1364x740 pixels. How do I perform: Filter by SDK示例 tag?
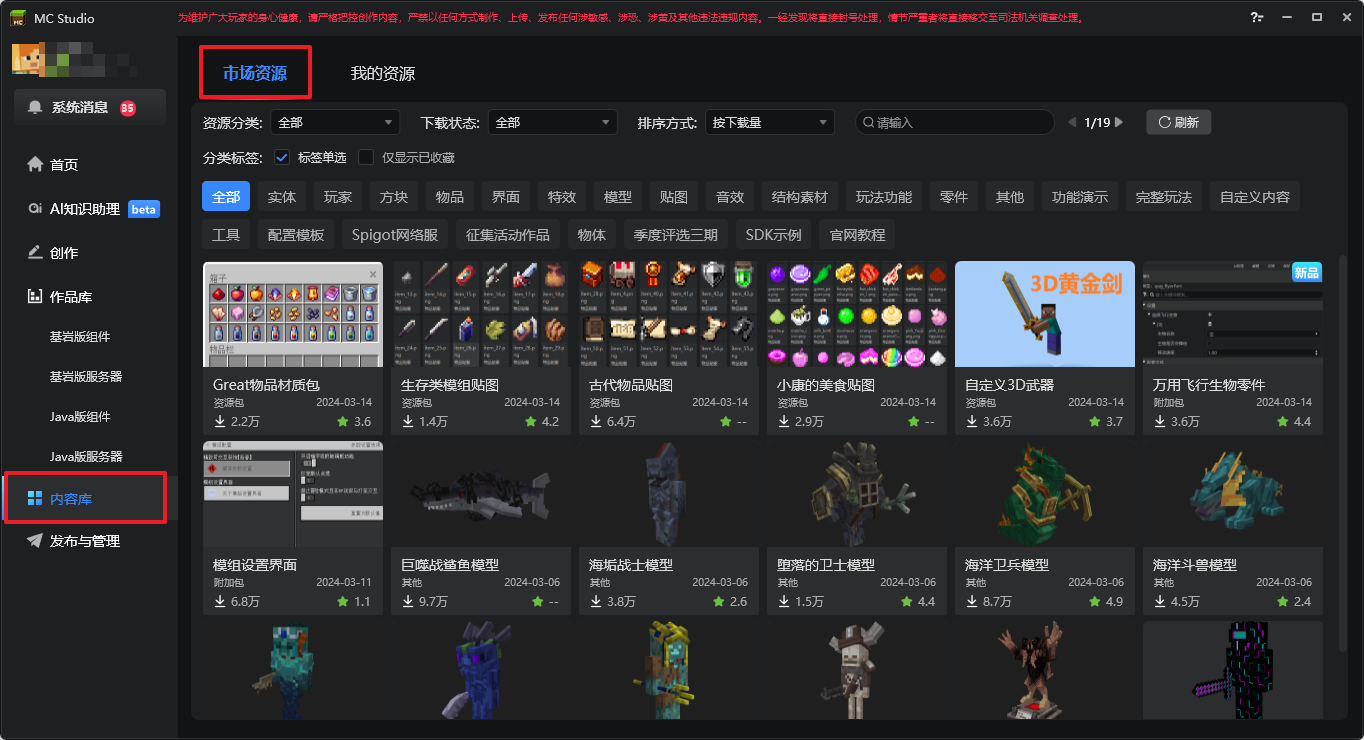pyautogui.click(x=774, y=235)
